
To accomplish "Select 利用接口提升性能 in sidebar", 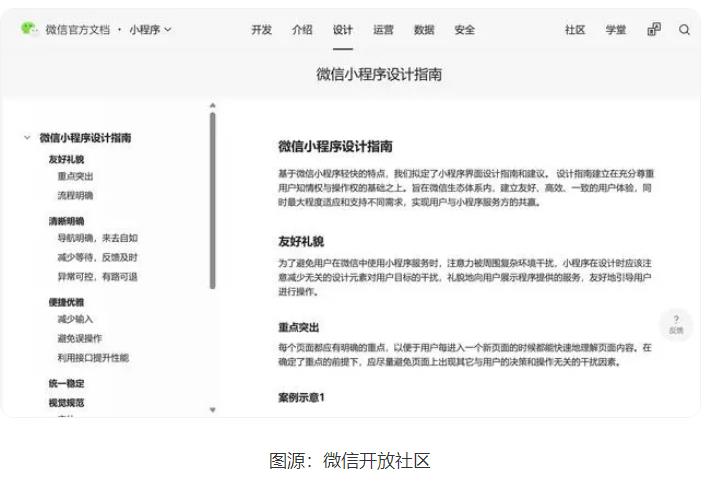I will pyautogui.click(x=93, y=357).
